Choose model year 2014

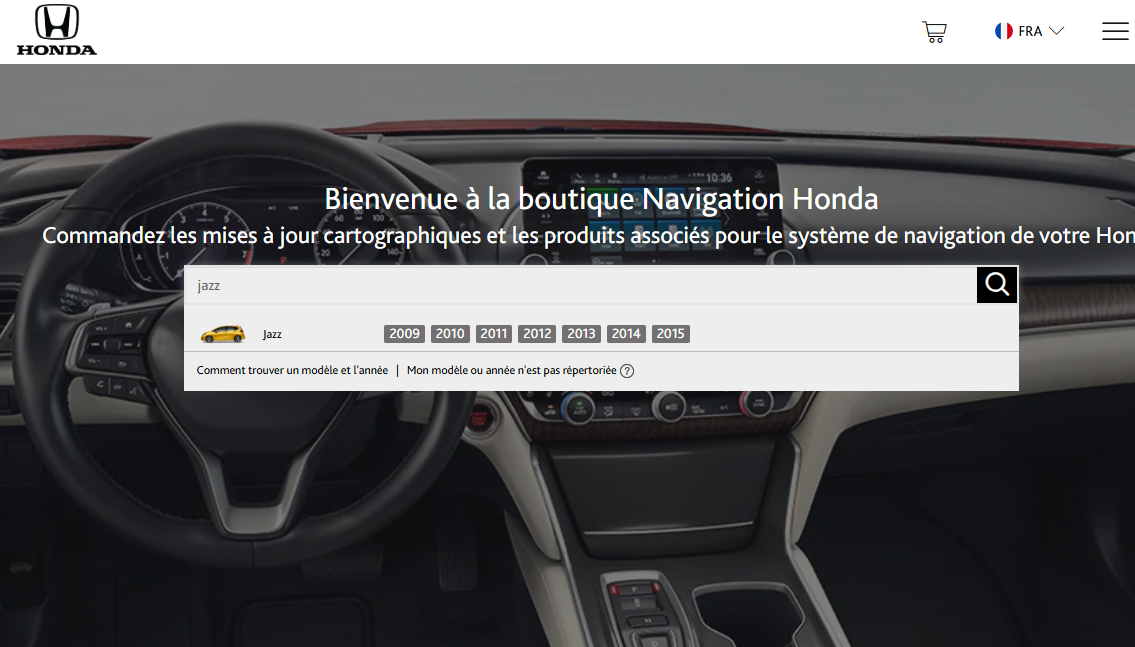coord(626,334)
